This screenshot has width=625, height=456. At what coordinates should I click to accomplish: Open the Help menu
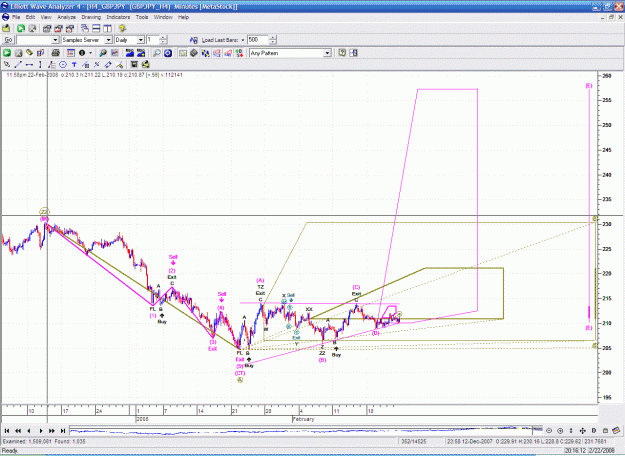(183, 17)
